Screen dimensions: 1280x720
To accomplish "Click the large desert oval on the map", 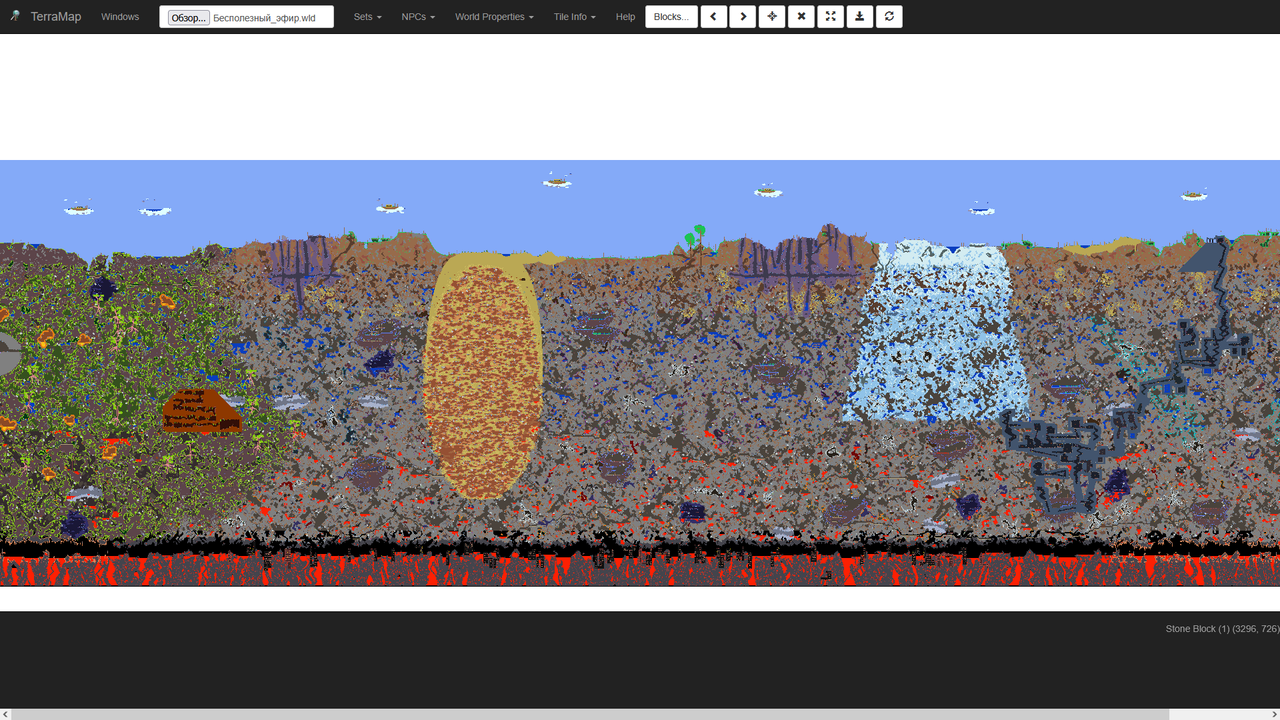I will point(484,376).
